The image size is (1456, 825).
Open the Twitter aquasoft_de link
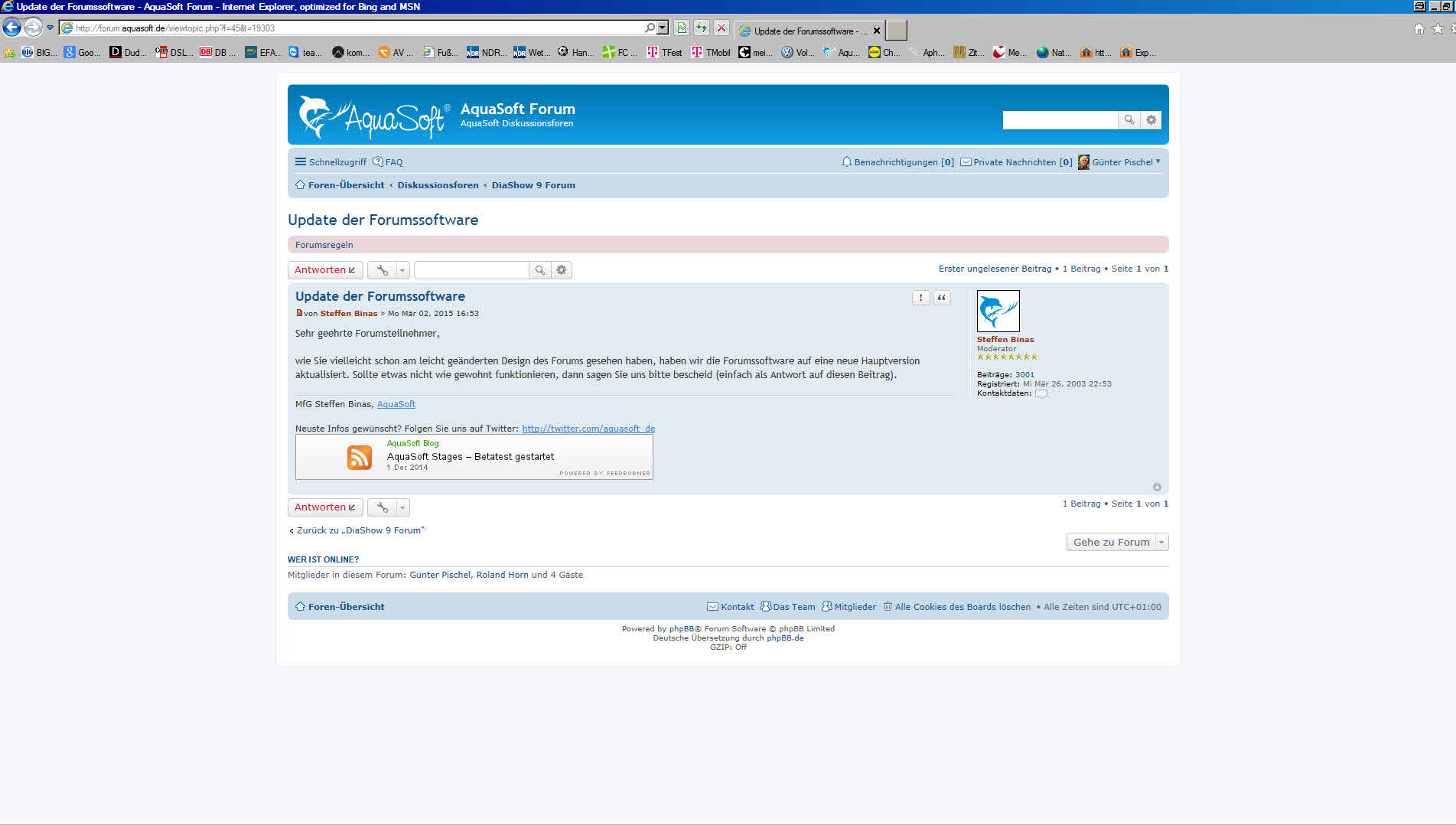[x=588, y=429]
